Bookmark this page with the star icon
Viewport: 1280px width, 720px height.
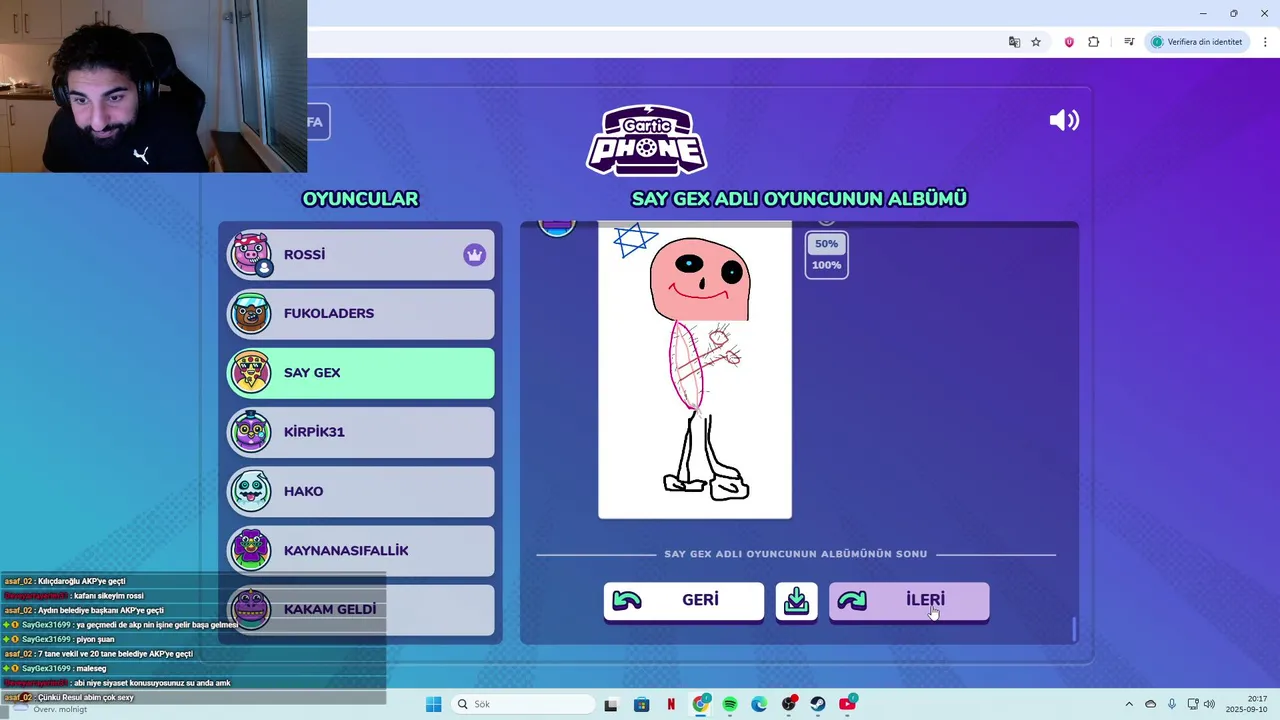click(1036, 42)
